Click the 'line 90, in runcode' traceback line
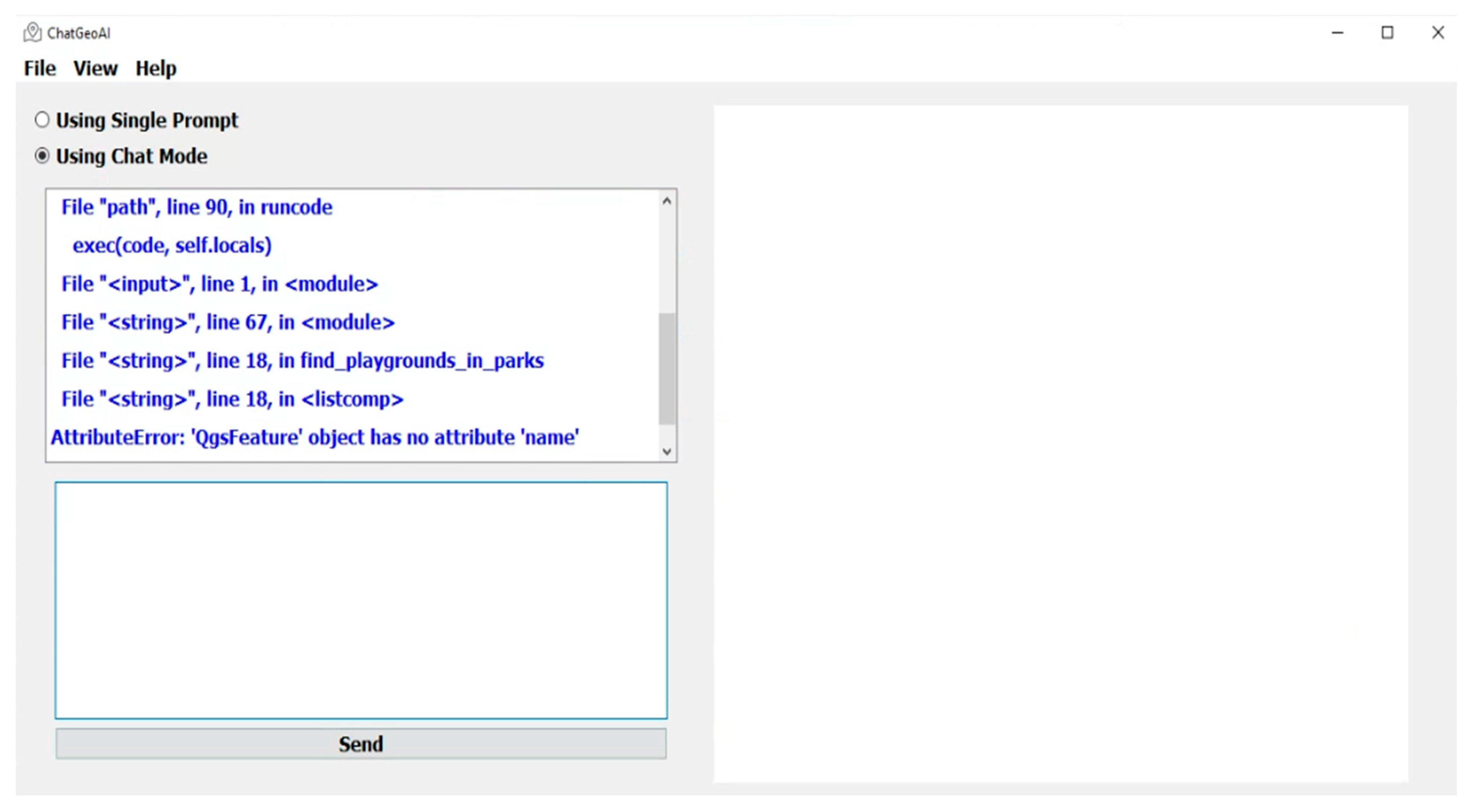Screen dimensions: 1469x812 click(197, 207)
